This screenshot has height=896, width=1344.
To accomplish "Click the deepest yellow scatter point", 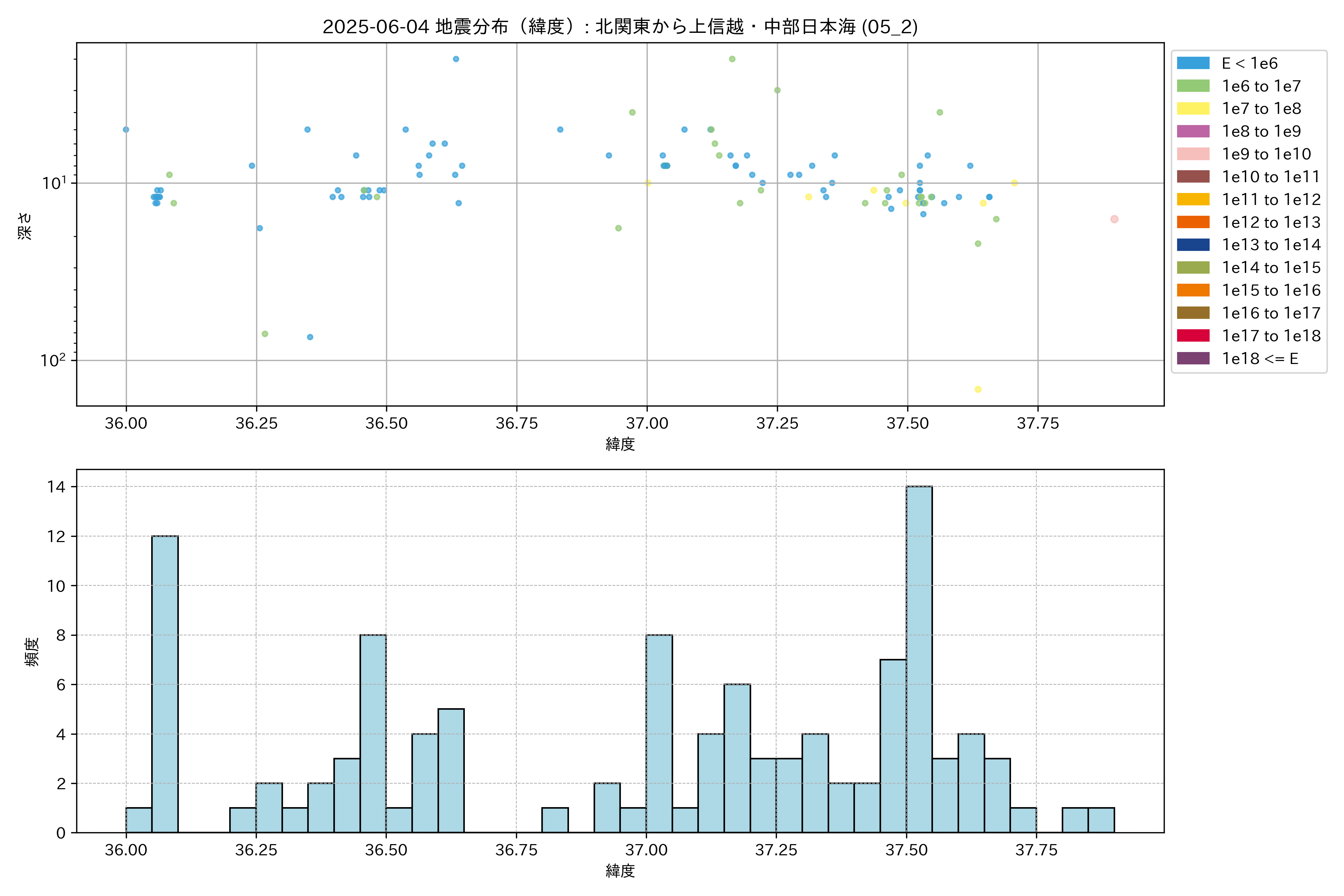I will pos(978,390).
